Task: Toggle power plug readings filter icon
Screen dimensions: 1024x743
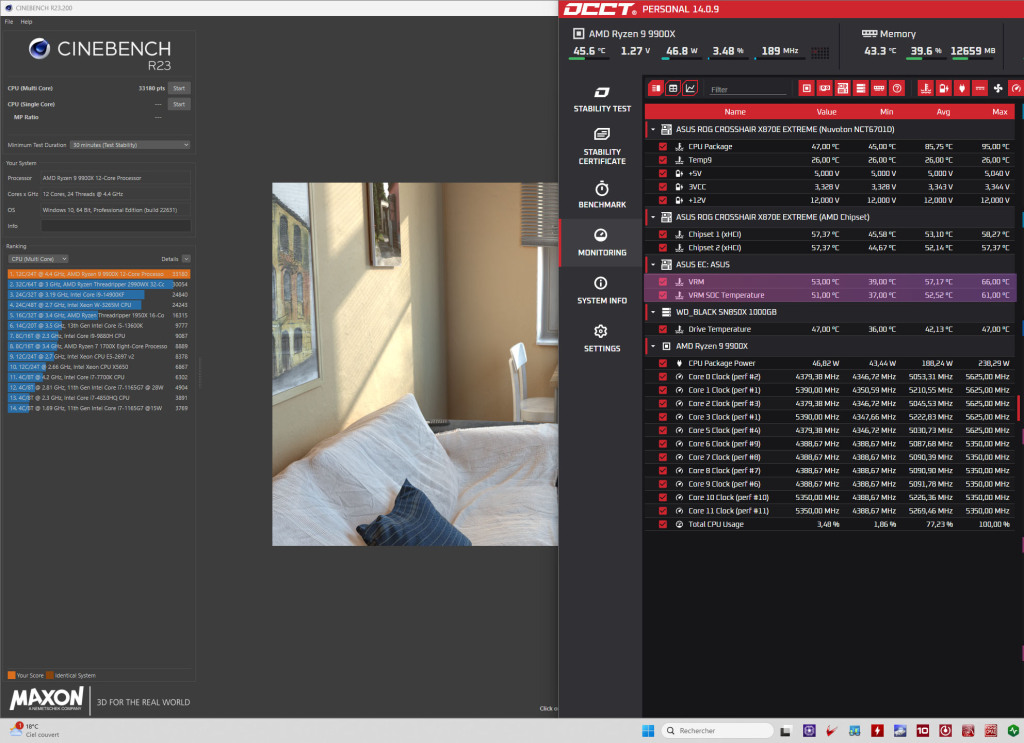Action: [x=962, y=88]
